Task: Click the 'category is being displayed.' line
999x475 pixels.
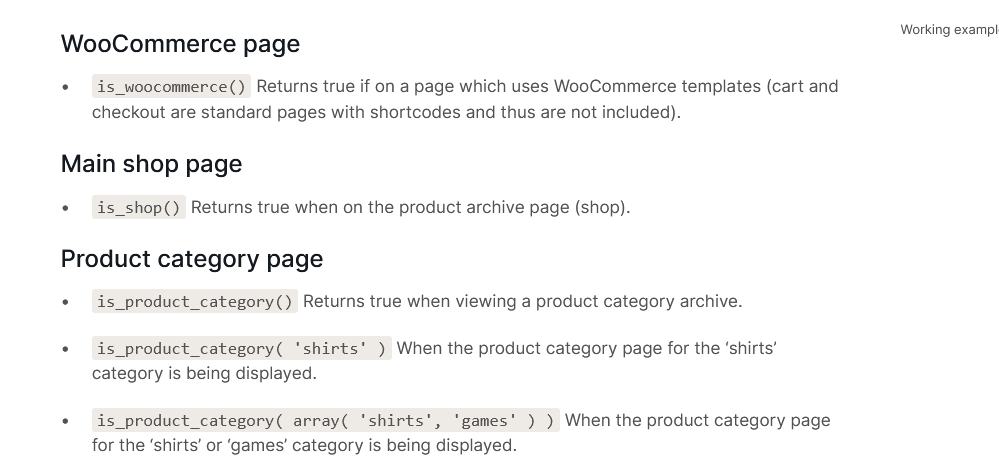Action: pos(205,373)
